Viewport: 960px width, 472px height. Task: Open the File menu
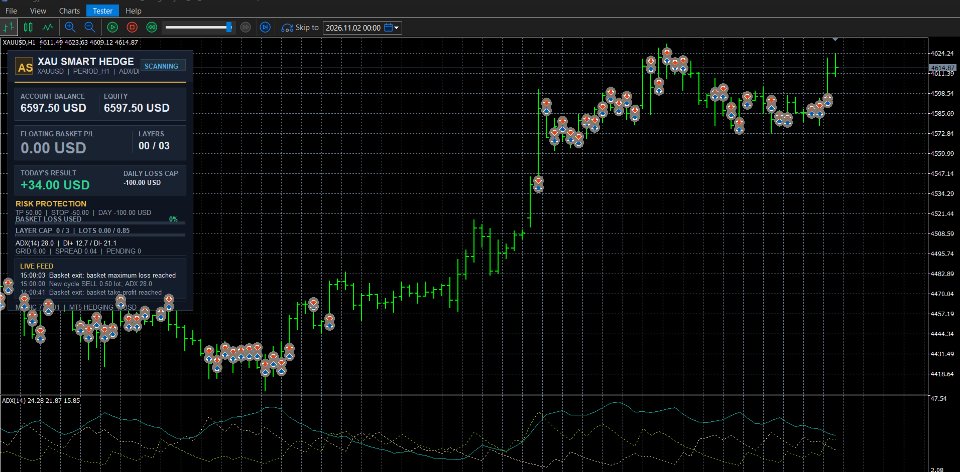(x=11, y=11)
